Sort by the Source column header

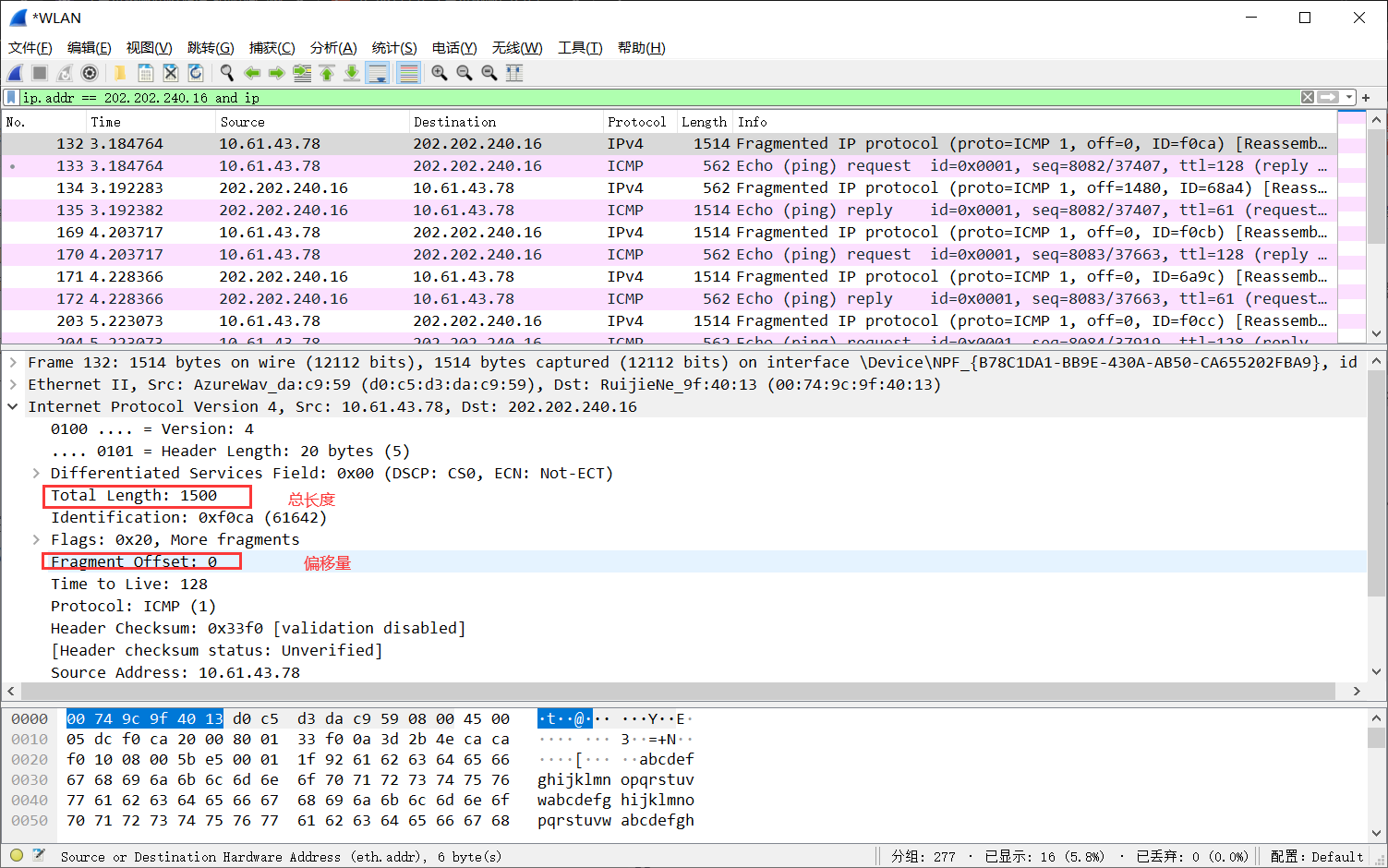point(312,122)
